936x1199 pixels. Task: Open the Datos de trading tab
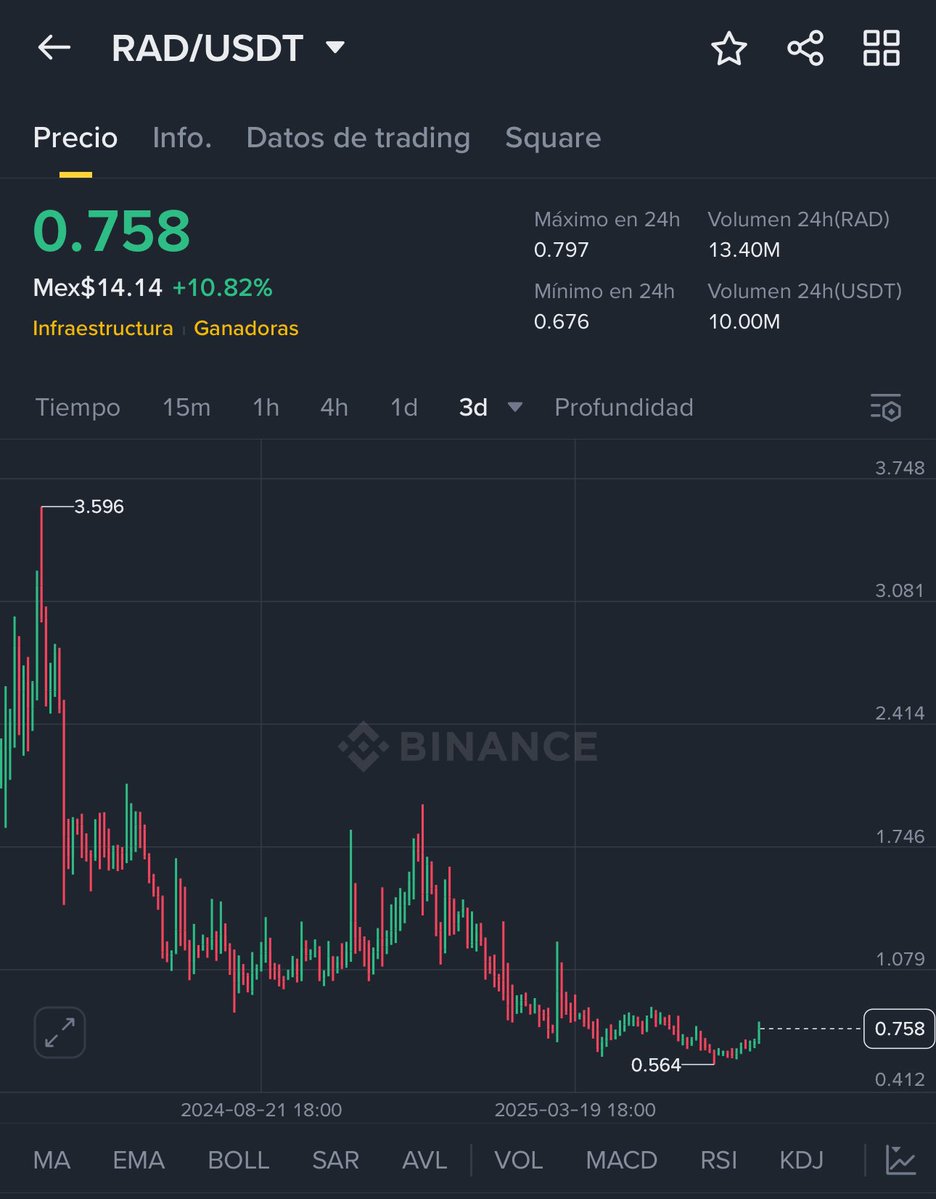coord(358,138)
